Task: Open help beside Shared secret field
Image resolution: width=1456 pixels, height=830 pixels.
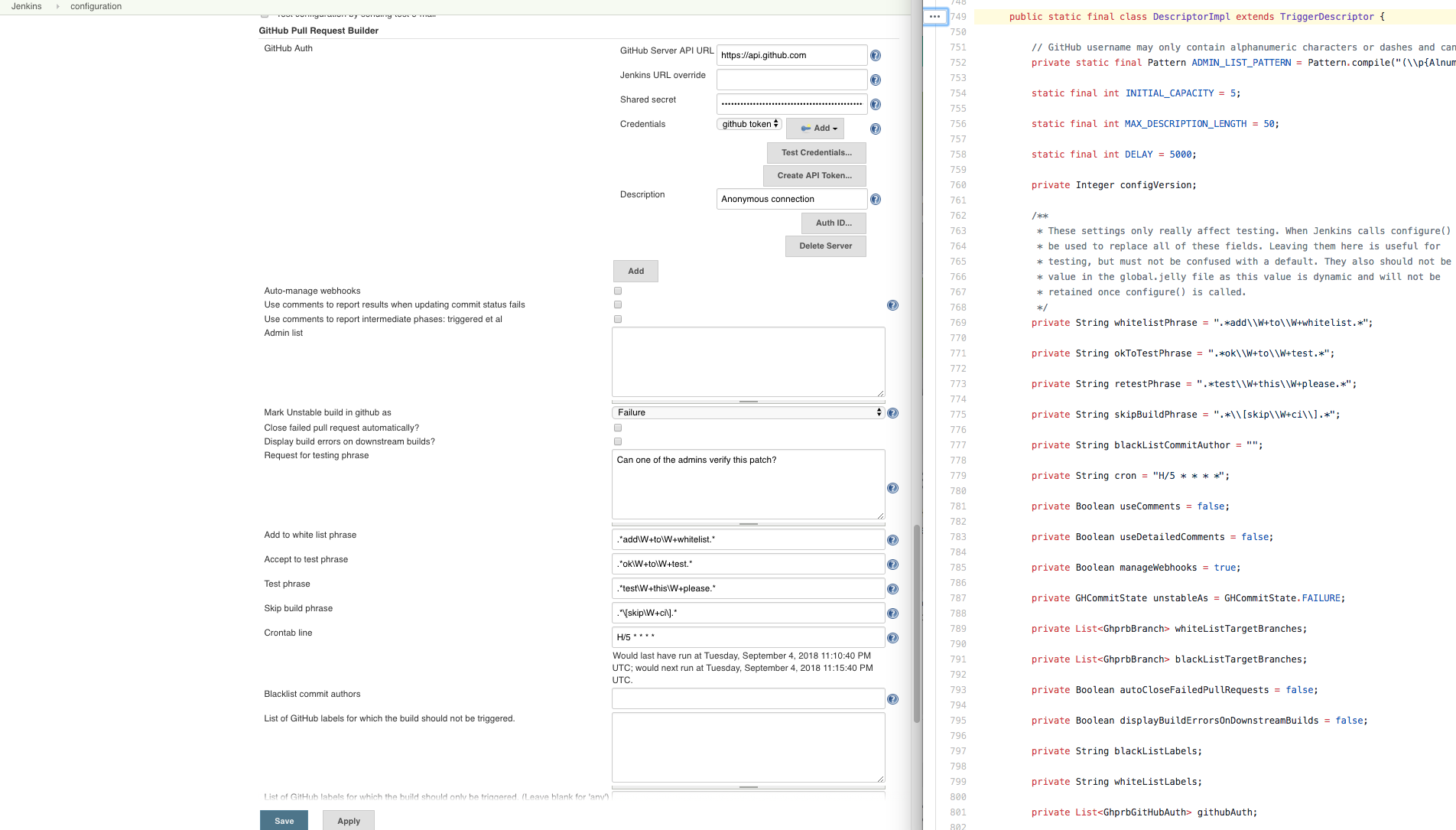Action: [876, 105]
